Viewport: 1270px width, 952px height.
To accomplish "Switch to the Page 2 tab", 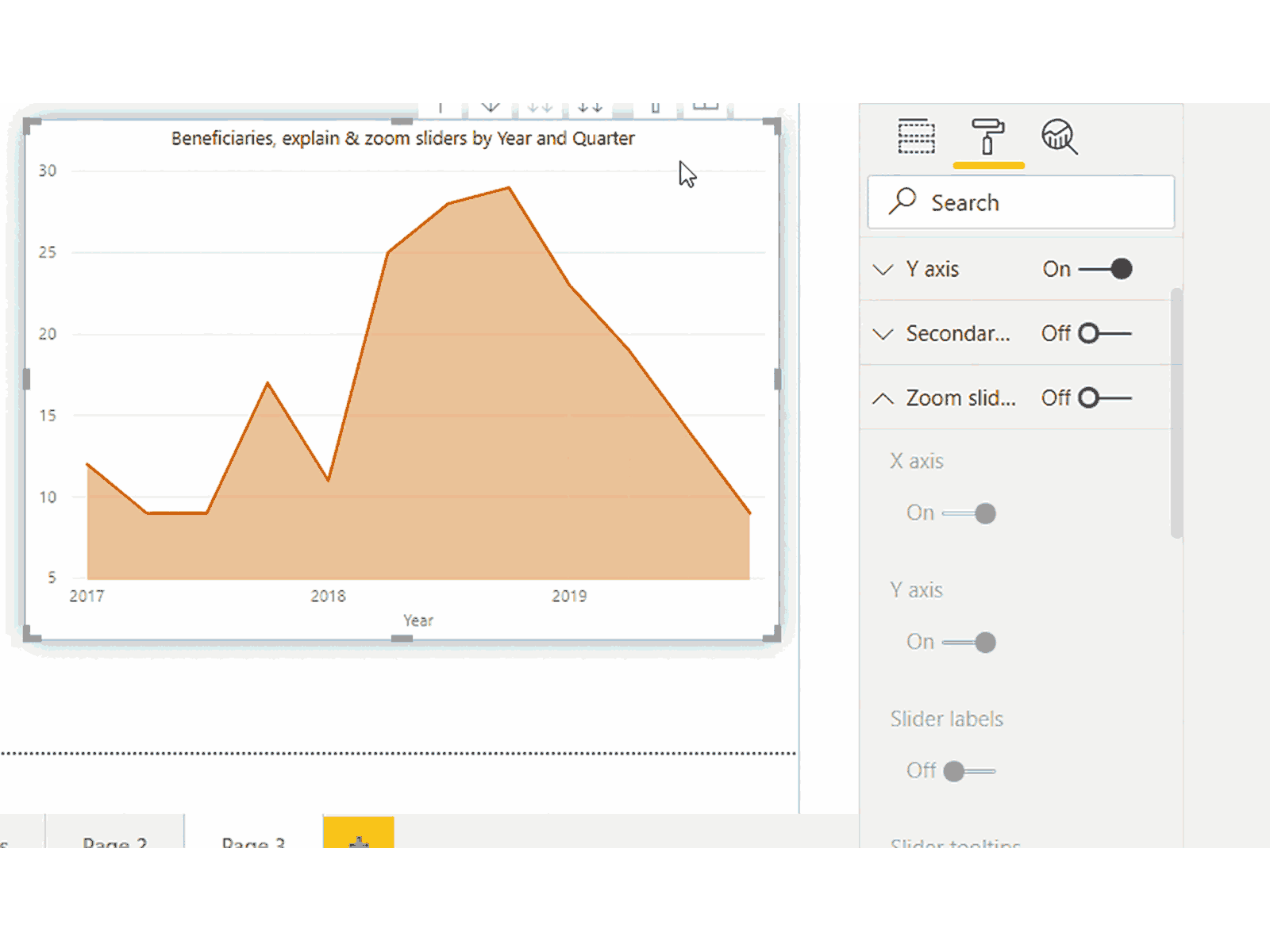I will tap(114, 839).
